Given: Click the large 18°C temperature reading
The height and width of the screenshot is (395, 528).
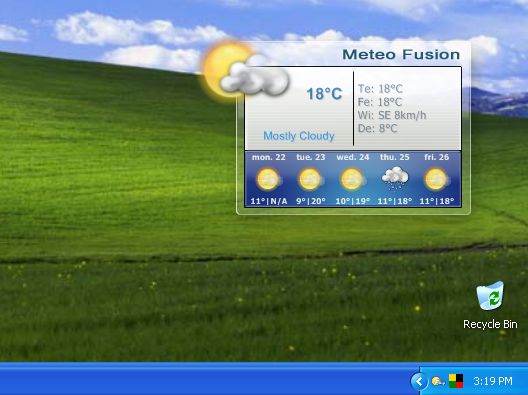Looking at the screenshot, I should (x=324, y=94).
